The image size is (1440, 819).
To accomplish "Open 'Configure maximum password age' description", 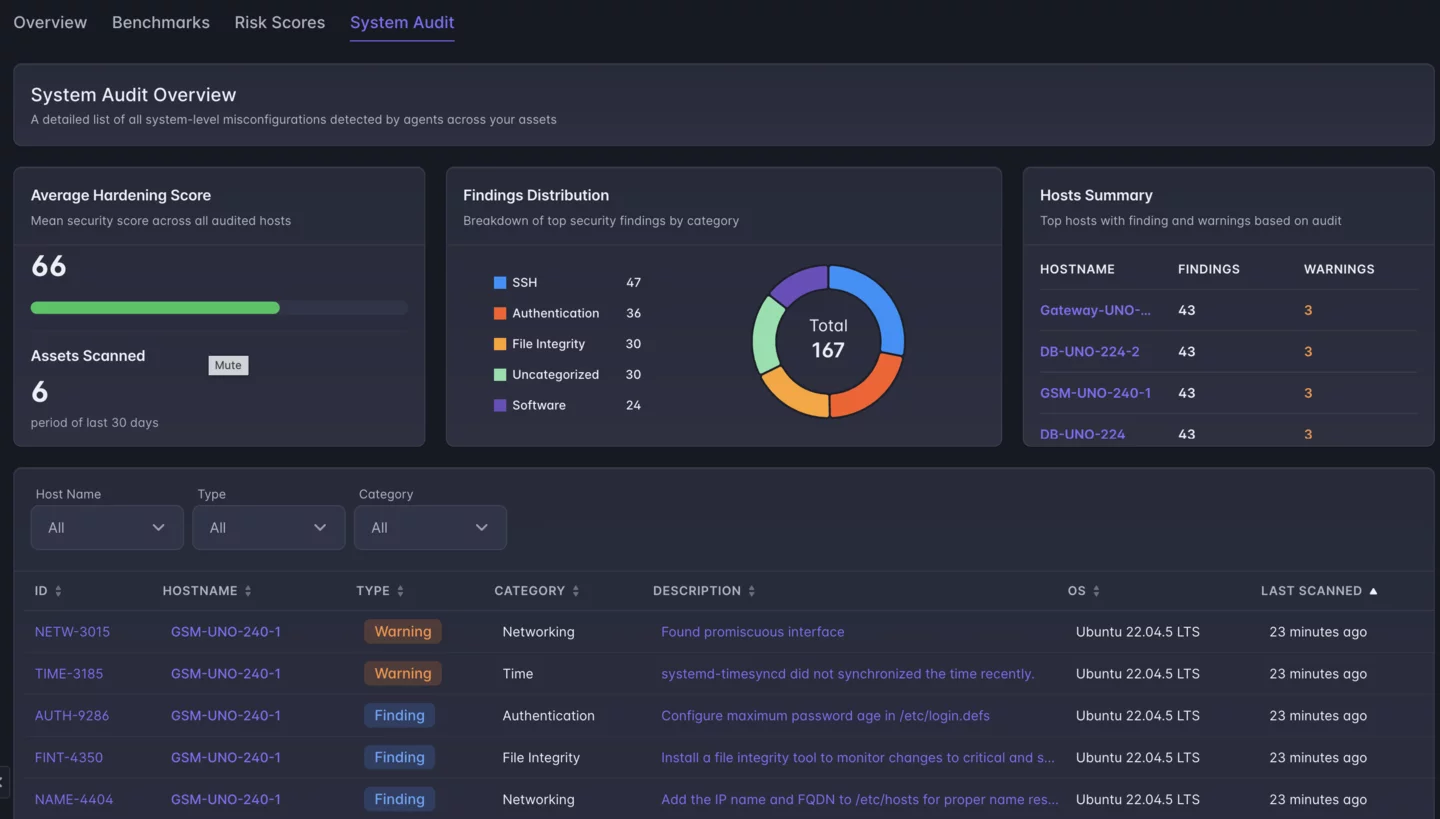I will point(825,716).
